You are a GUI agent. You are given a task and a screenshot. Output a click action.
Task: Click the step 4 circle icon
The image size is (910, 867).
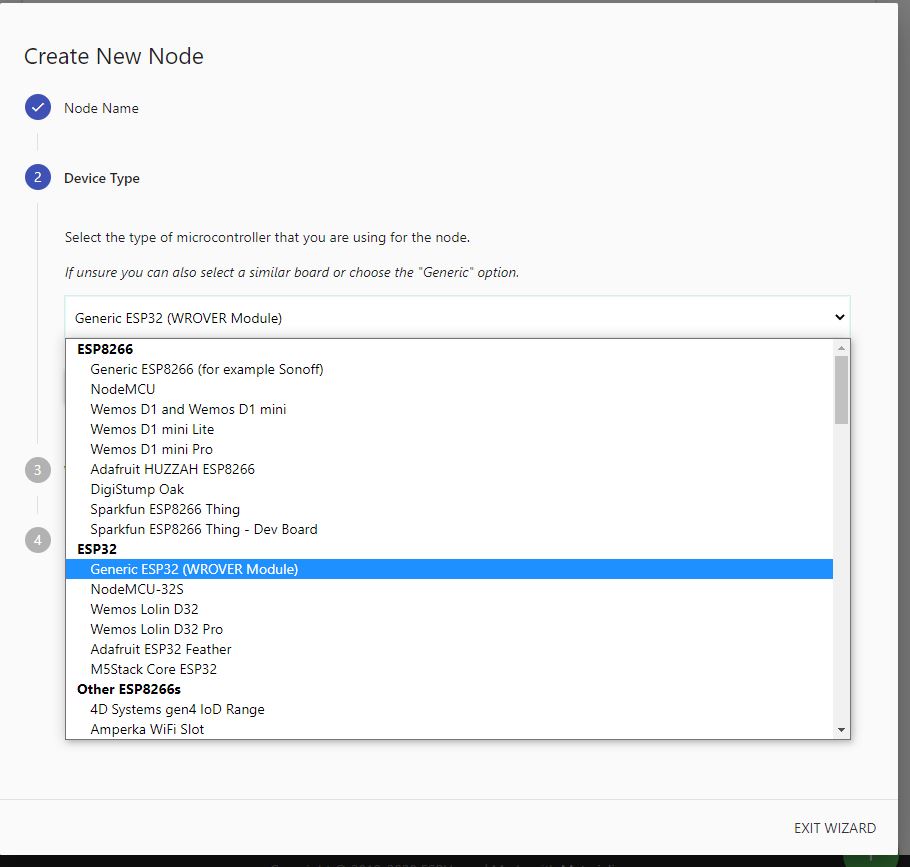click(38, 540)
